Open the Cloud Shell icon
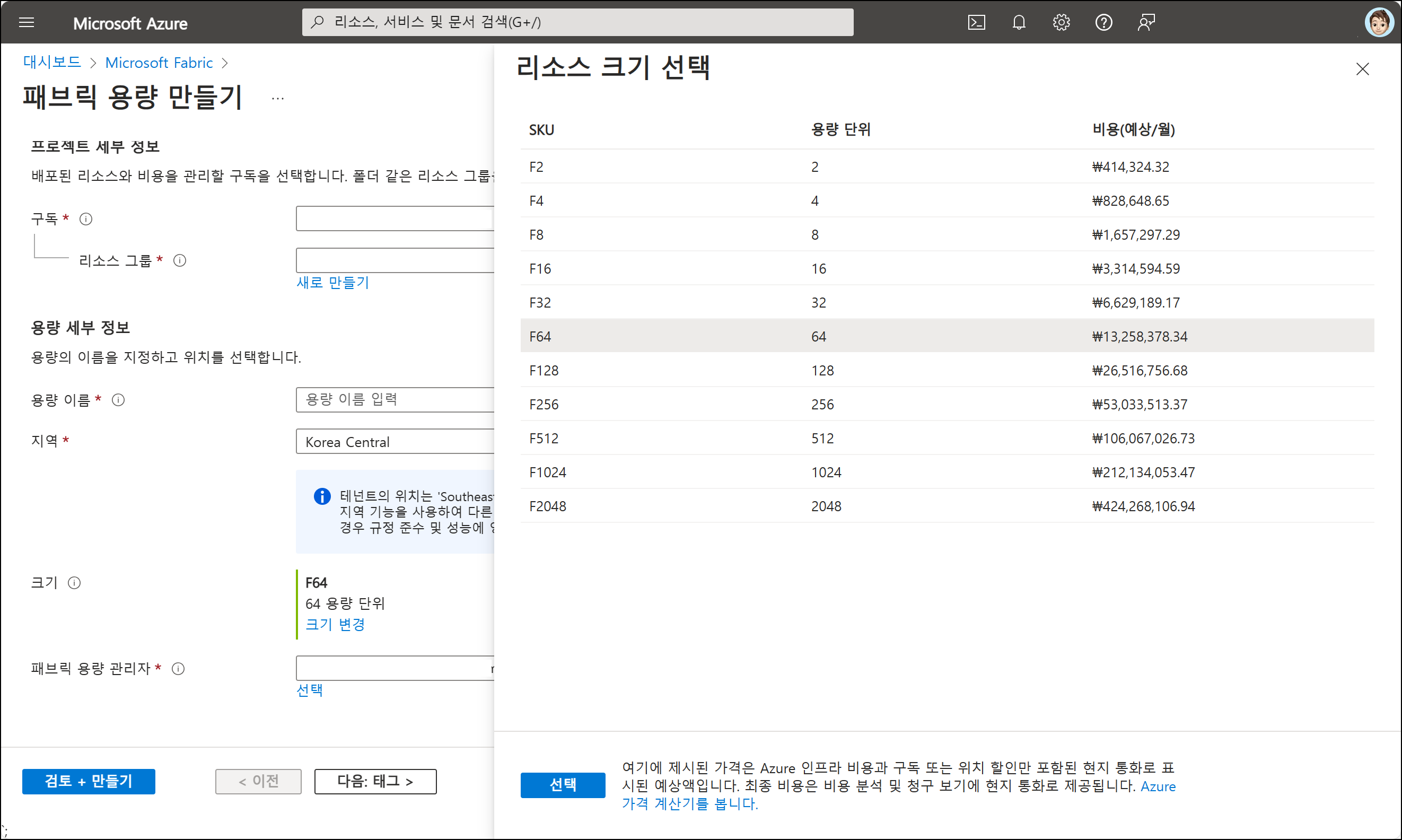 click(x=976, y=23)
